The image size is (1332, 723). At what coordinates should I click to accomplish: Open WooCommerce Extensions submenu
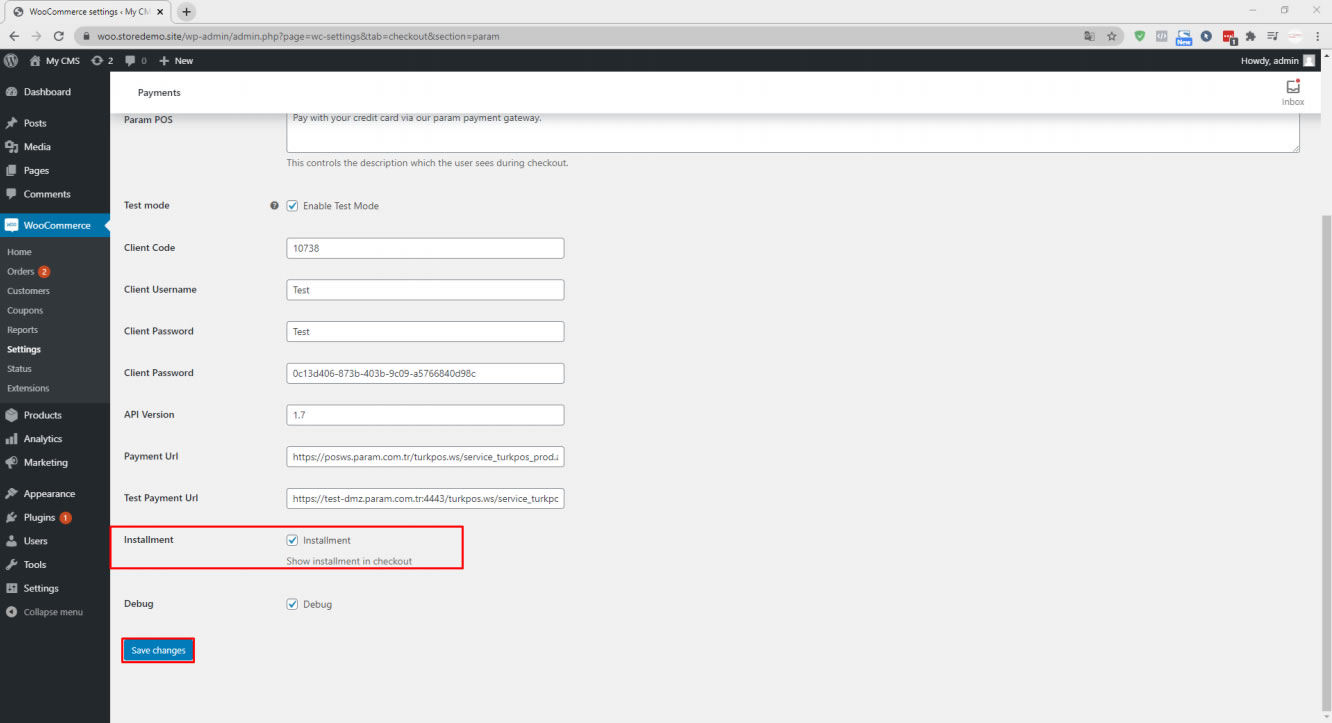(28, 388)
